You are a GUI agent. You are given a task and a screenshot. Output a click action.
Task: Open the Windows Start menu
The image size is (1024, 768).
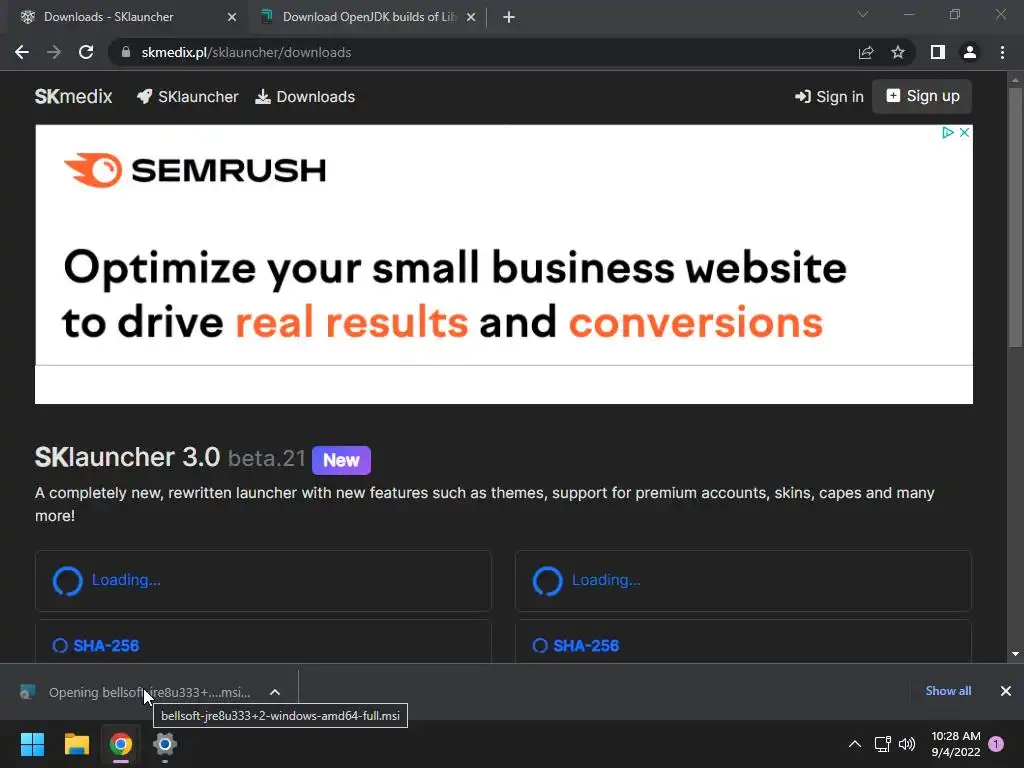[32, 744]
